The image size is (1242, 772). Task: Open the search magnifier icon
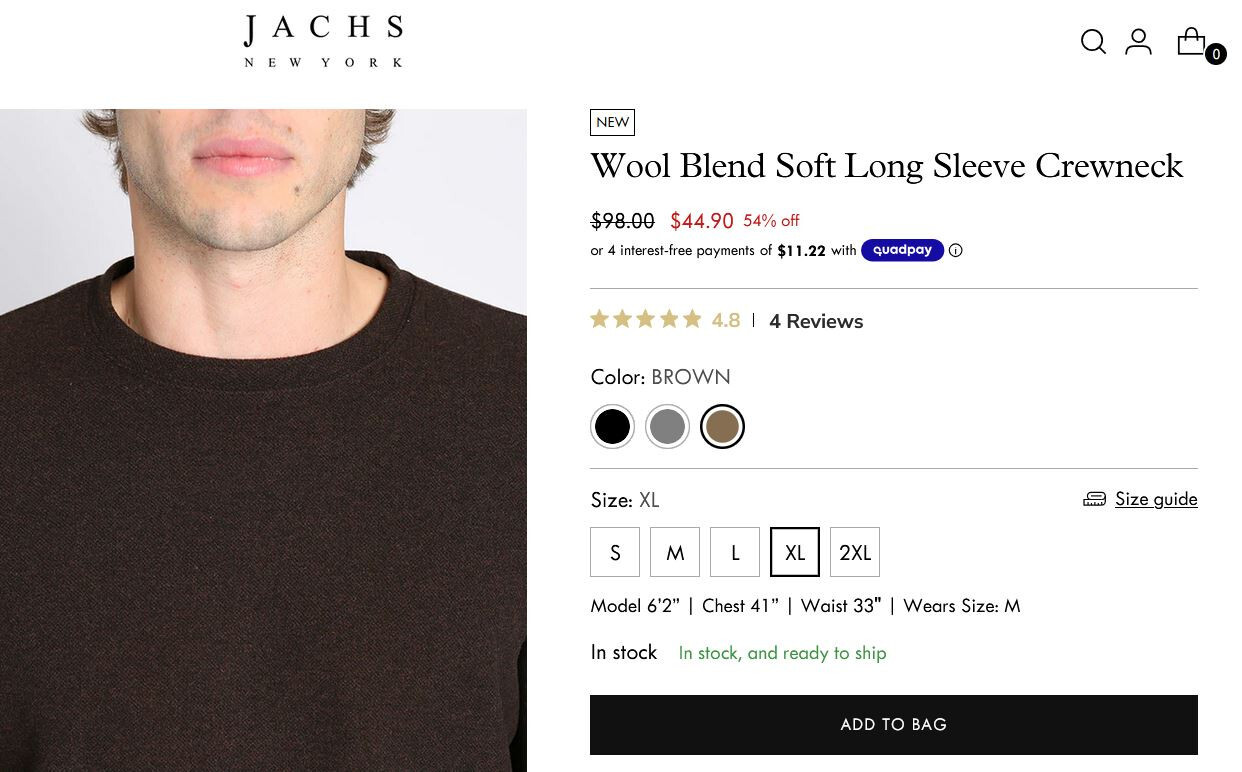tap(1093, 42)
